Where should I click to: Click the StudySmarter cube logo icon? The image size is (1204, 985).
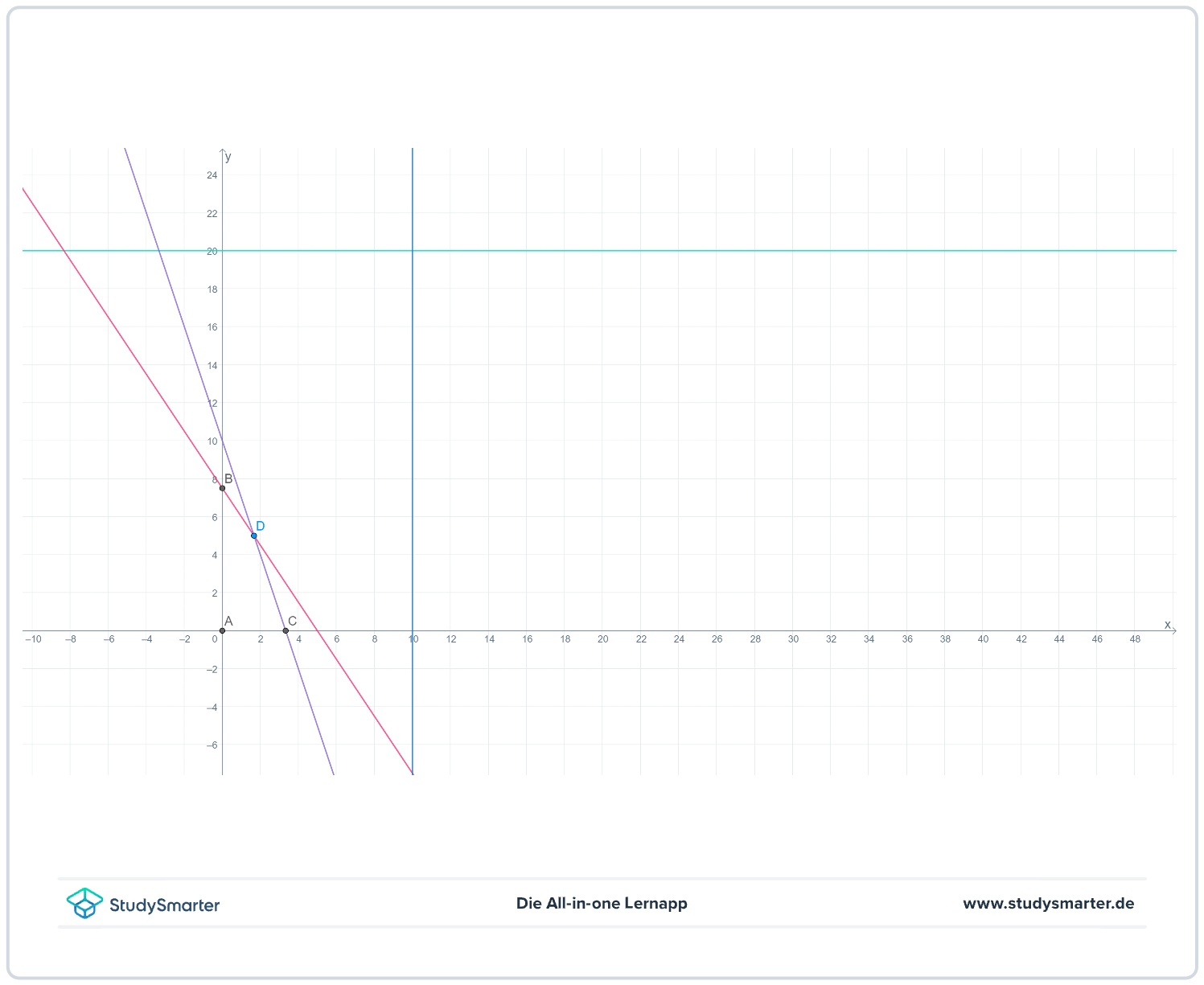84,903
